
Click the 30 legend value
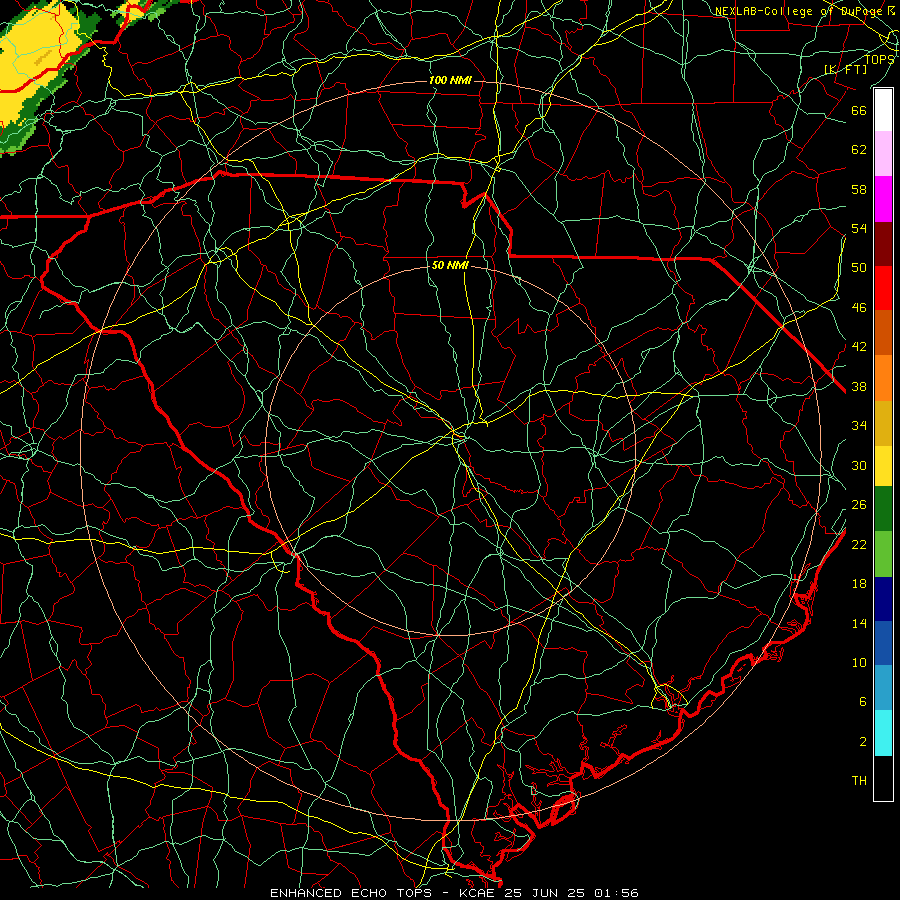click(859, 465)
